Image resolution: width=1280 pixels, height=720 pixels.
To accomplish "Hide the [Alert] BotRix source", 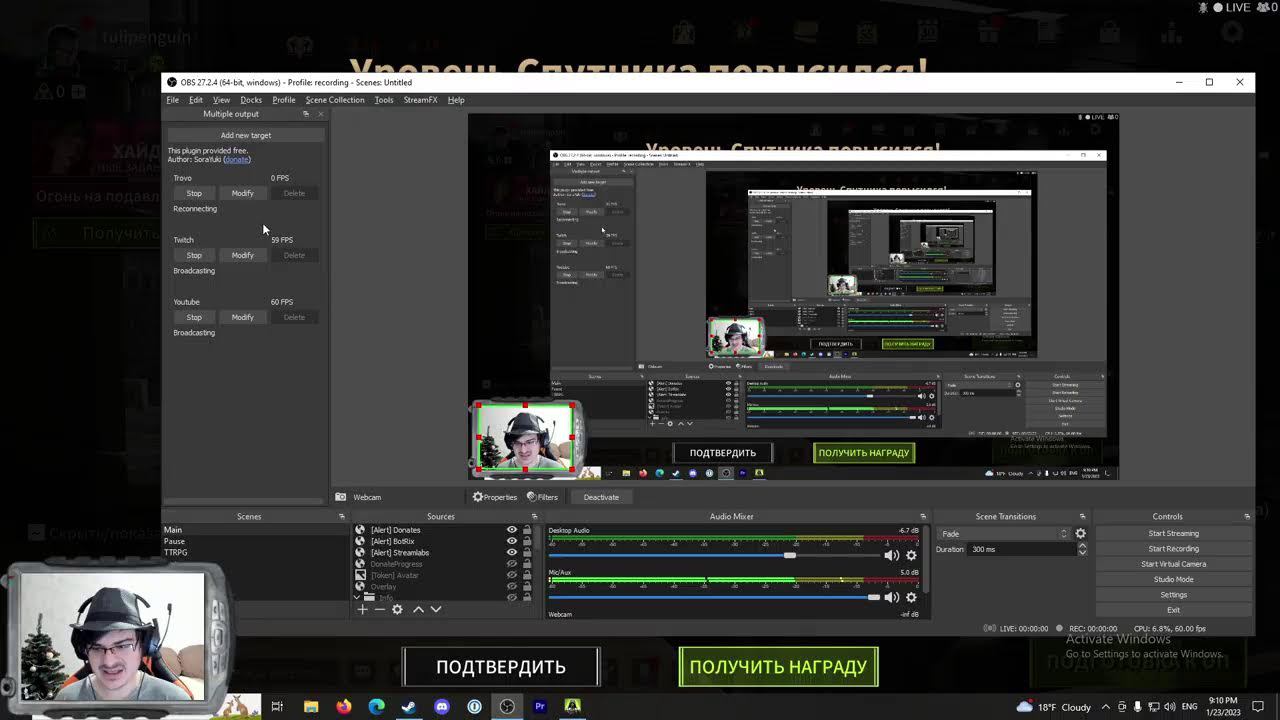I will tap(512, 541).
